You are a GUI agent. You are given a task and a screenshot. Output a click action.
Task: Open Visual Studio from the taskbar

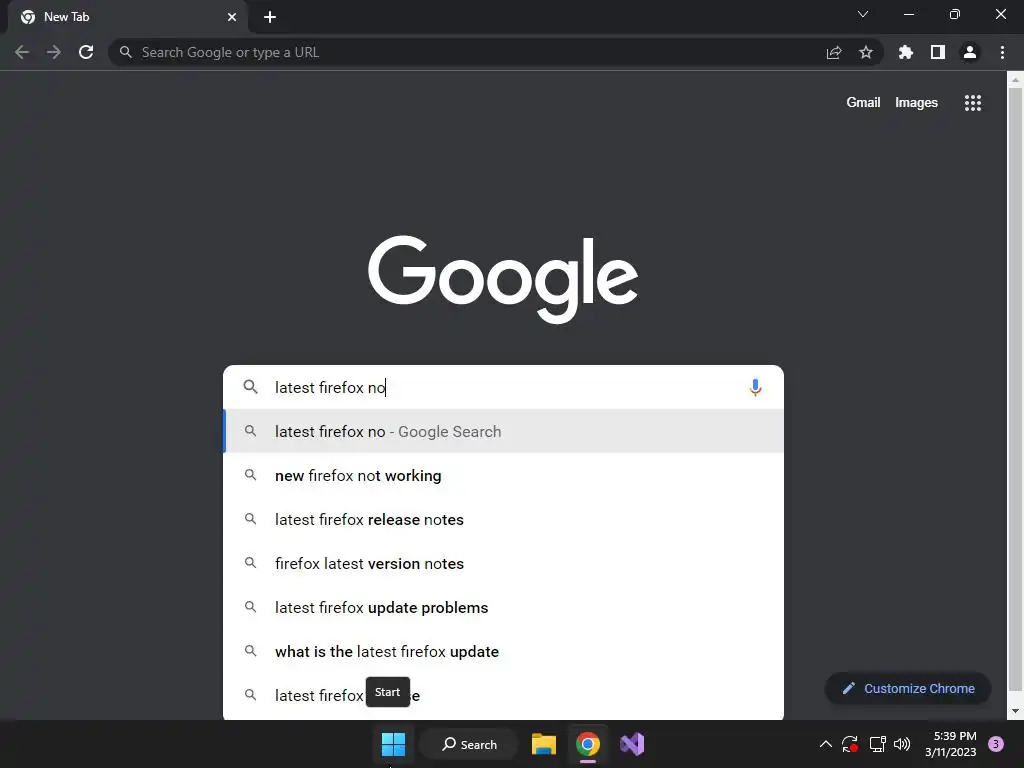(632, 744)
